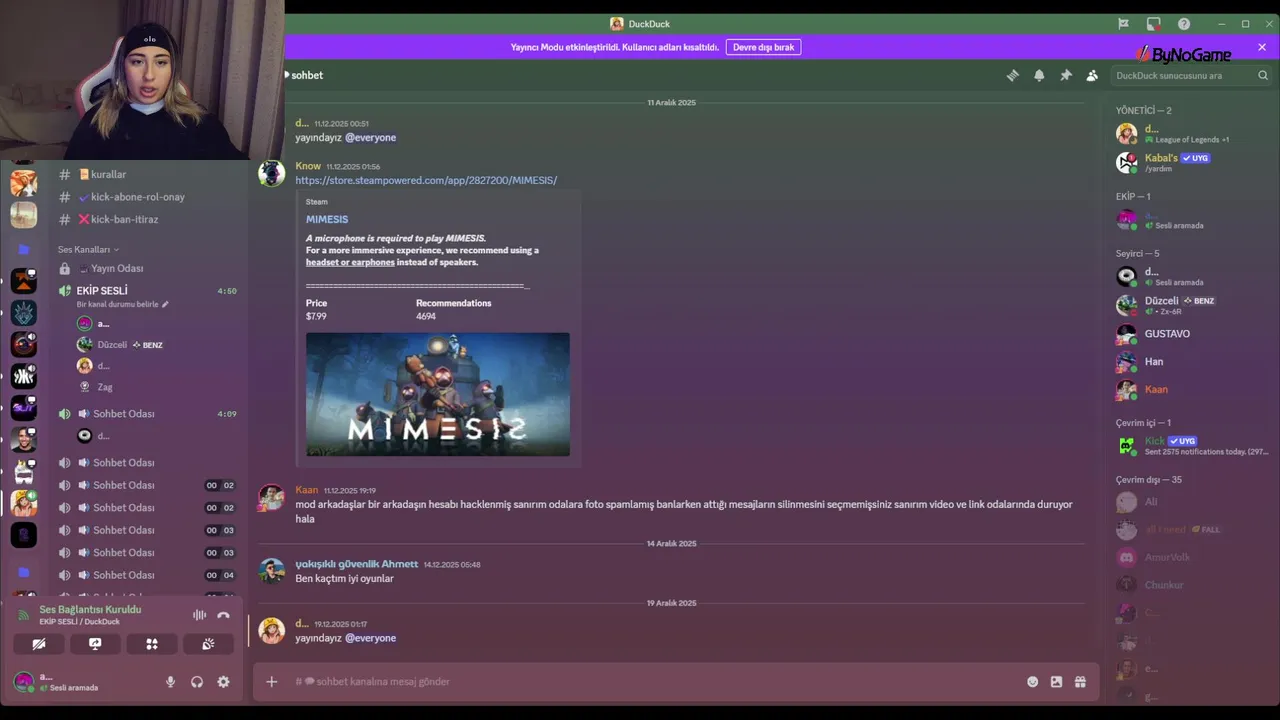
Task: Open the inbox icon in title bar
Action: [1153, 24]
